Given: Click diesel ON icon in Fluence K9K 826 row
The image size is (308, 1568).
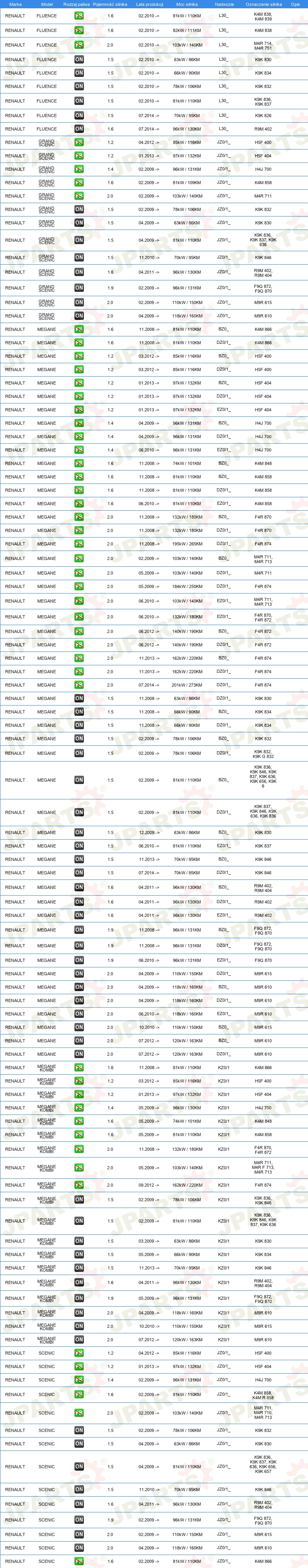Looking at the screenshot, I should (79, 116).
